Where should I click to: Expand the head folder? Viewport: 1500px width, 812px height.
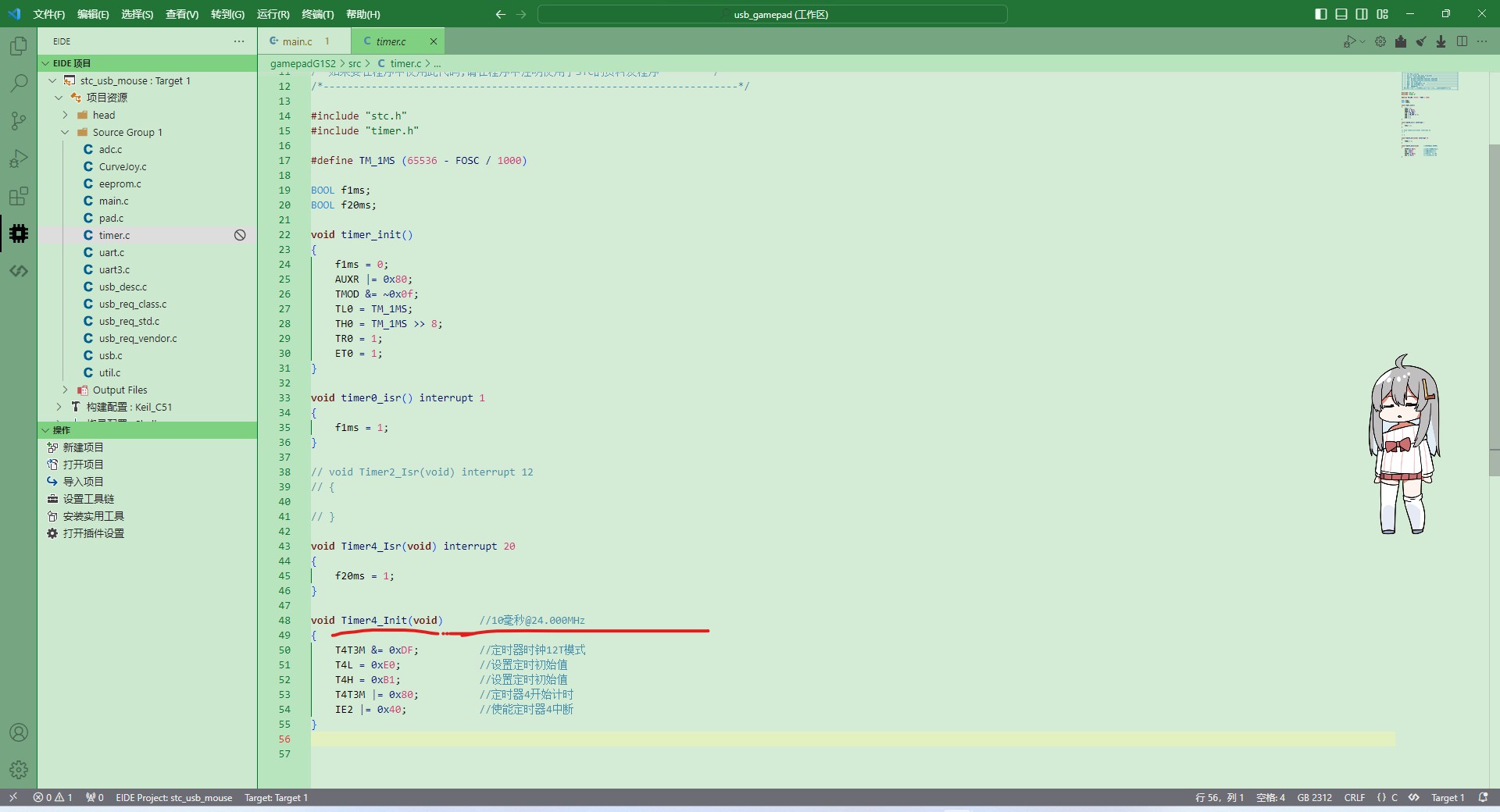66,115
